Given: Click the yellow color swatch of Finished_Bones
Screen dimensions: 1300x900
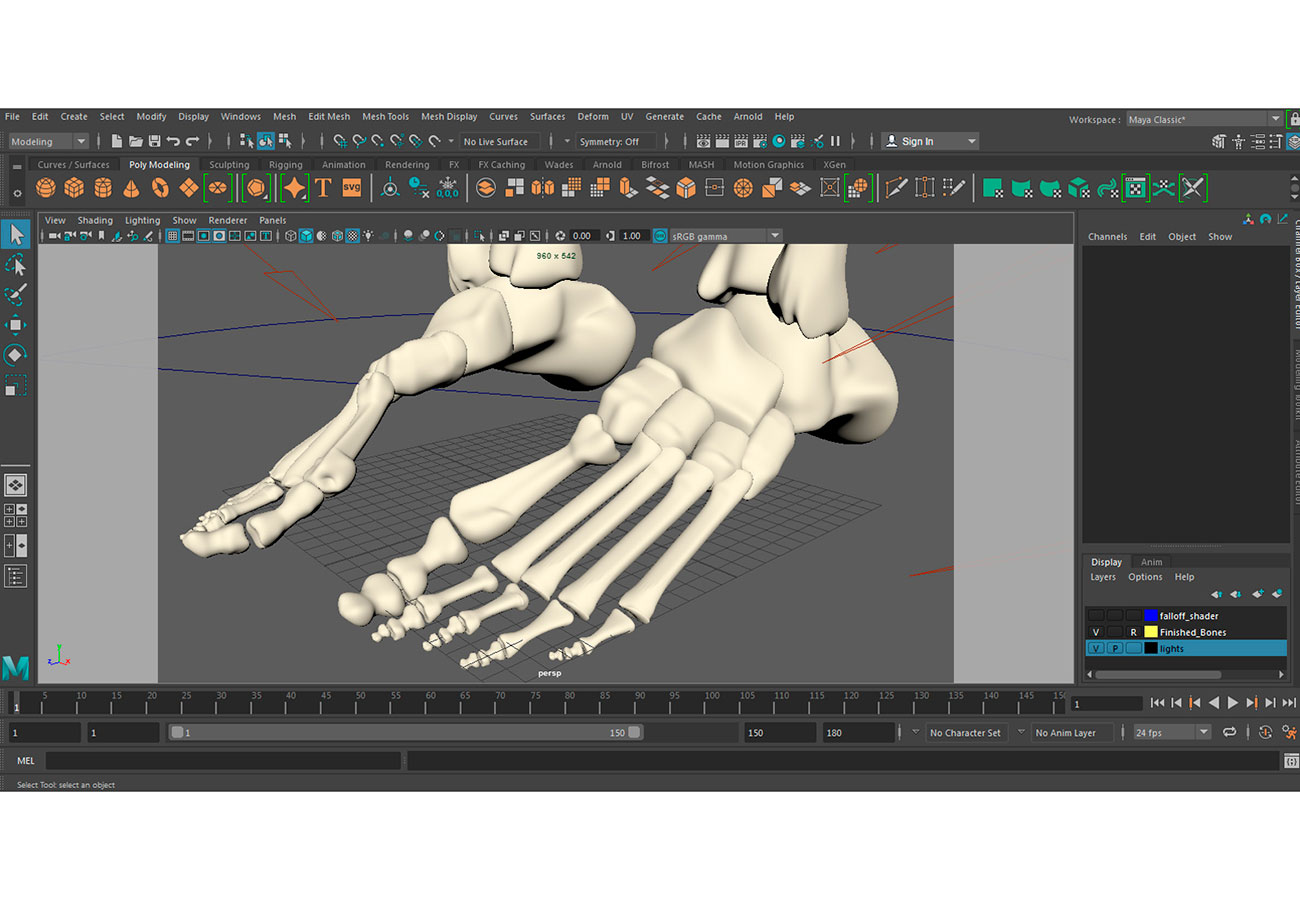Looking at the screenshot, I should 1151,632.
